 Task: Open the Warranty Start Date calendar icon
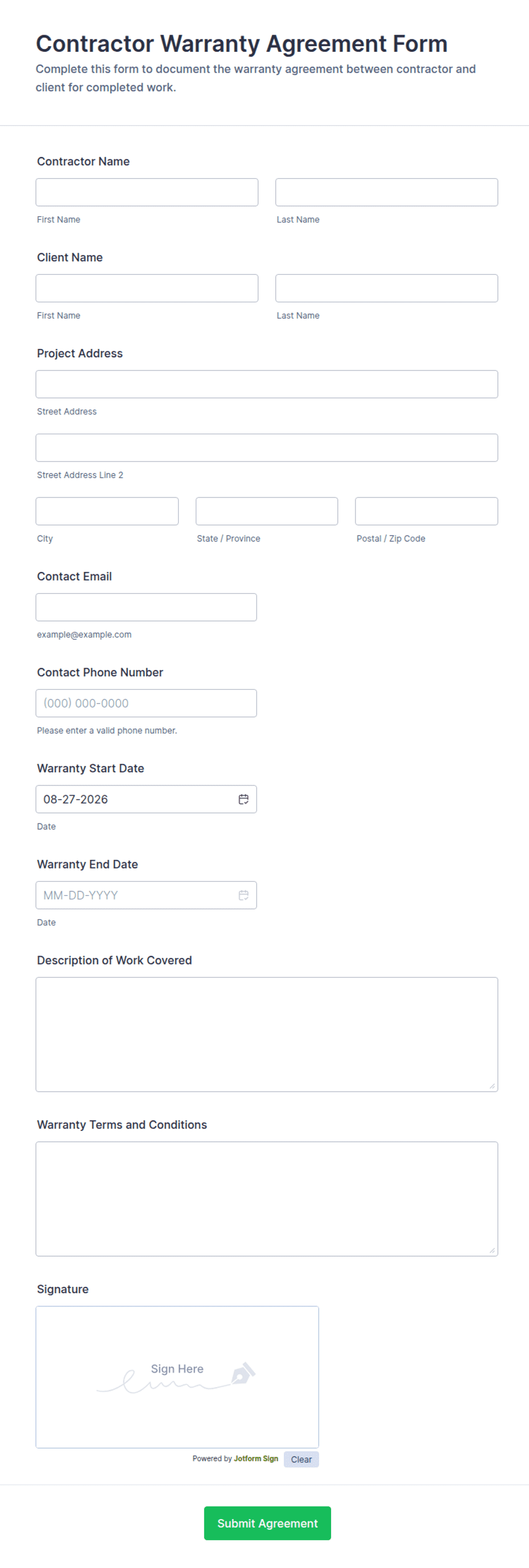click(x=243, y=799)
